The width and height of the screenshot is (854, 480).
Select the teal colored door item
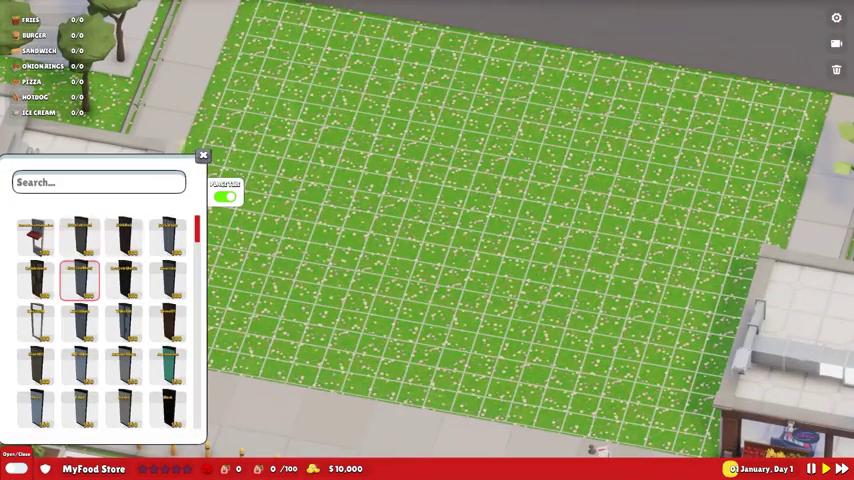click(168, 366)
